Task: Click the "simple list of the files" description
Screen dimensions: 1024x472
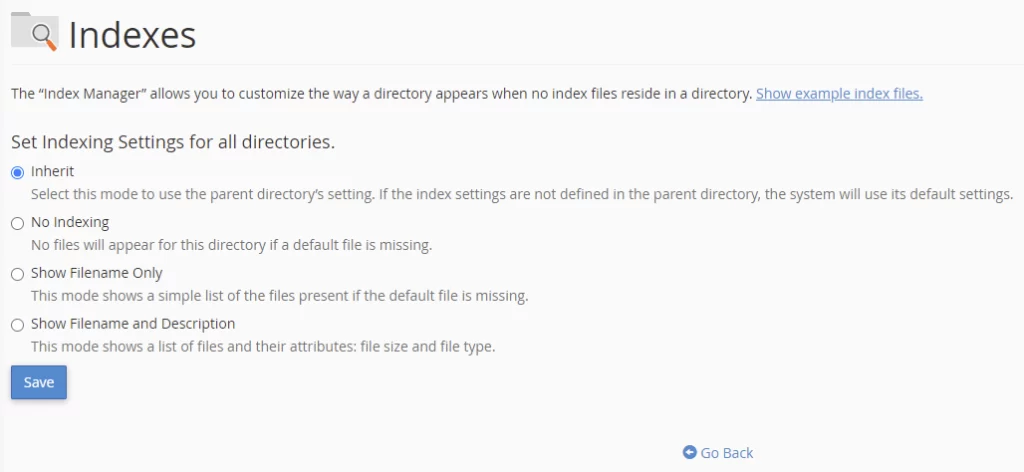Action: [279, 296]
